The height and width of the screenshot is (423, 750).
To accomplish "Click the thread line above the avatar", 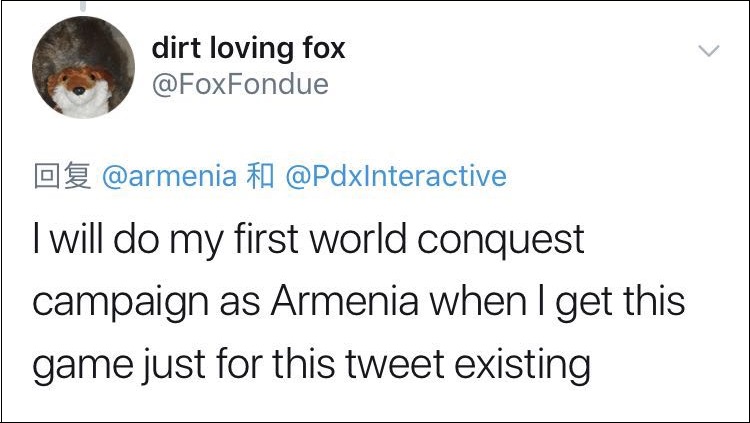I will [x=84, y=6].
